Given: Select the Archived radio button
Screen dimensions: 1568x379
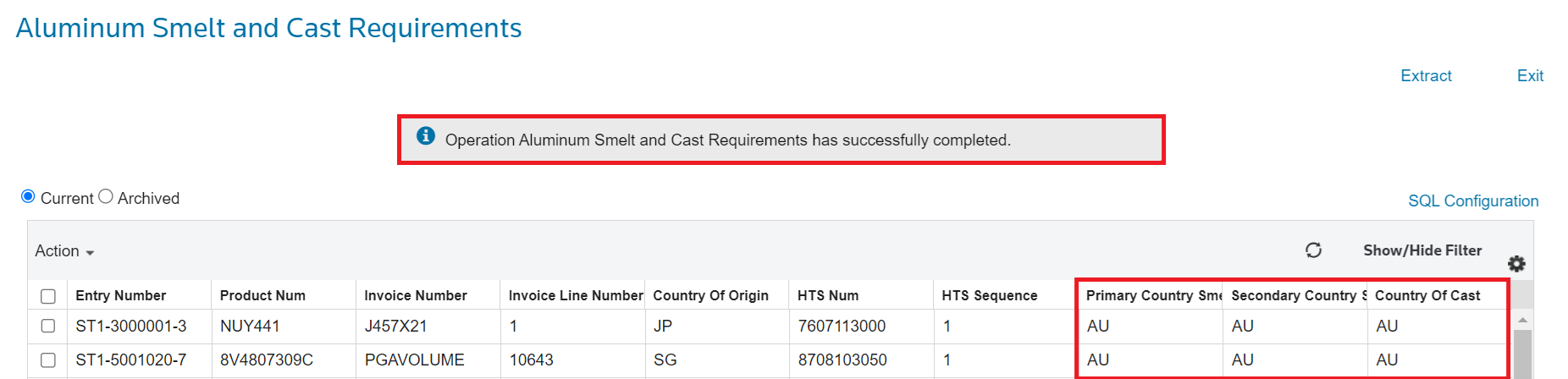Looking at the screenshot, I should 106,197.
